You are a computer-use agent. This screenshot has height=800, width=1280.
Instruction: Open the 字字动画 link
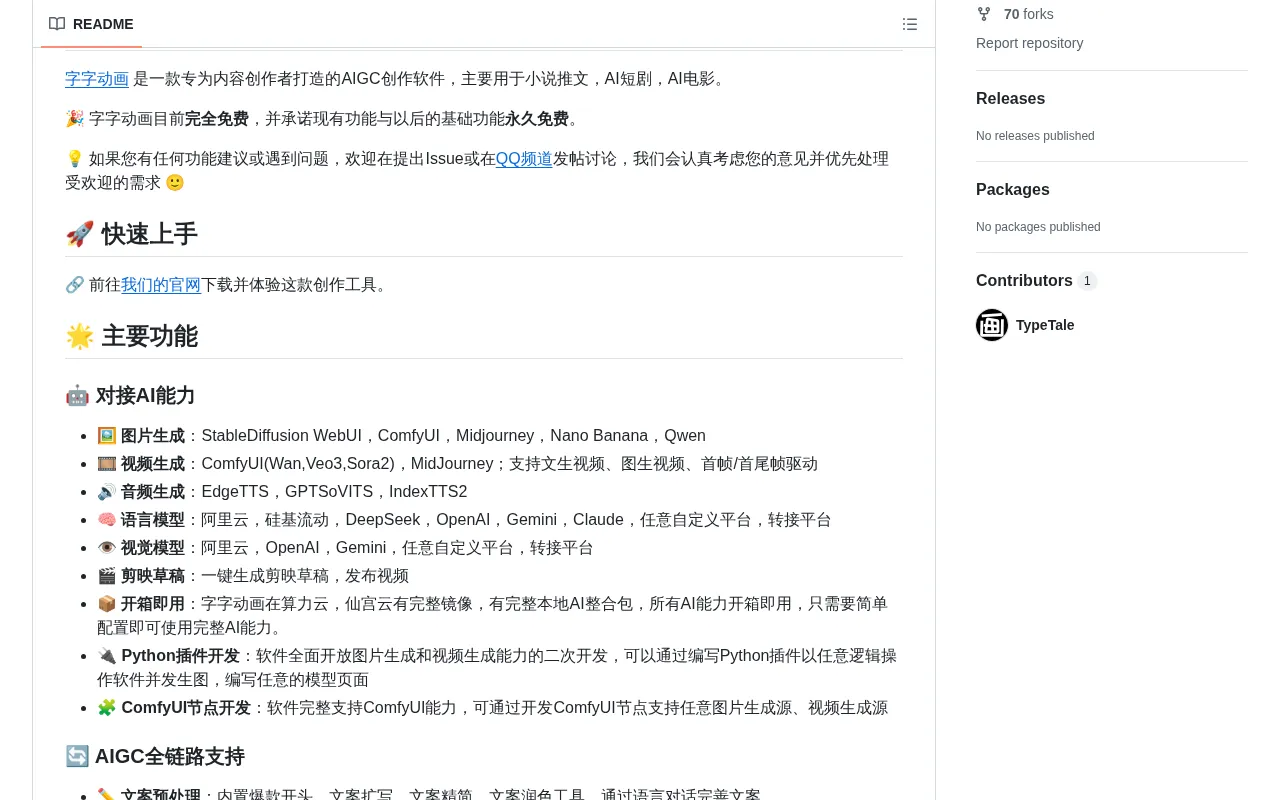point(97,79)
